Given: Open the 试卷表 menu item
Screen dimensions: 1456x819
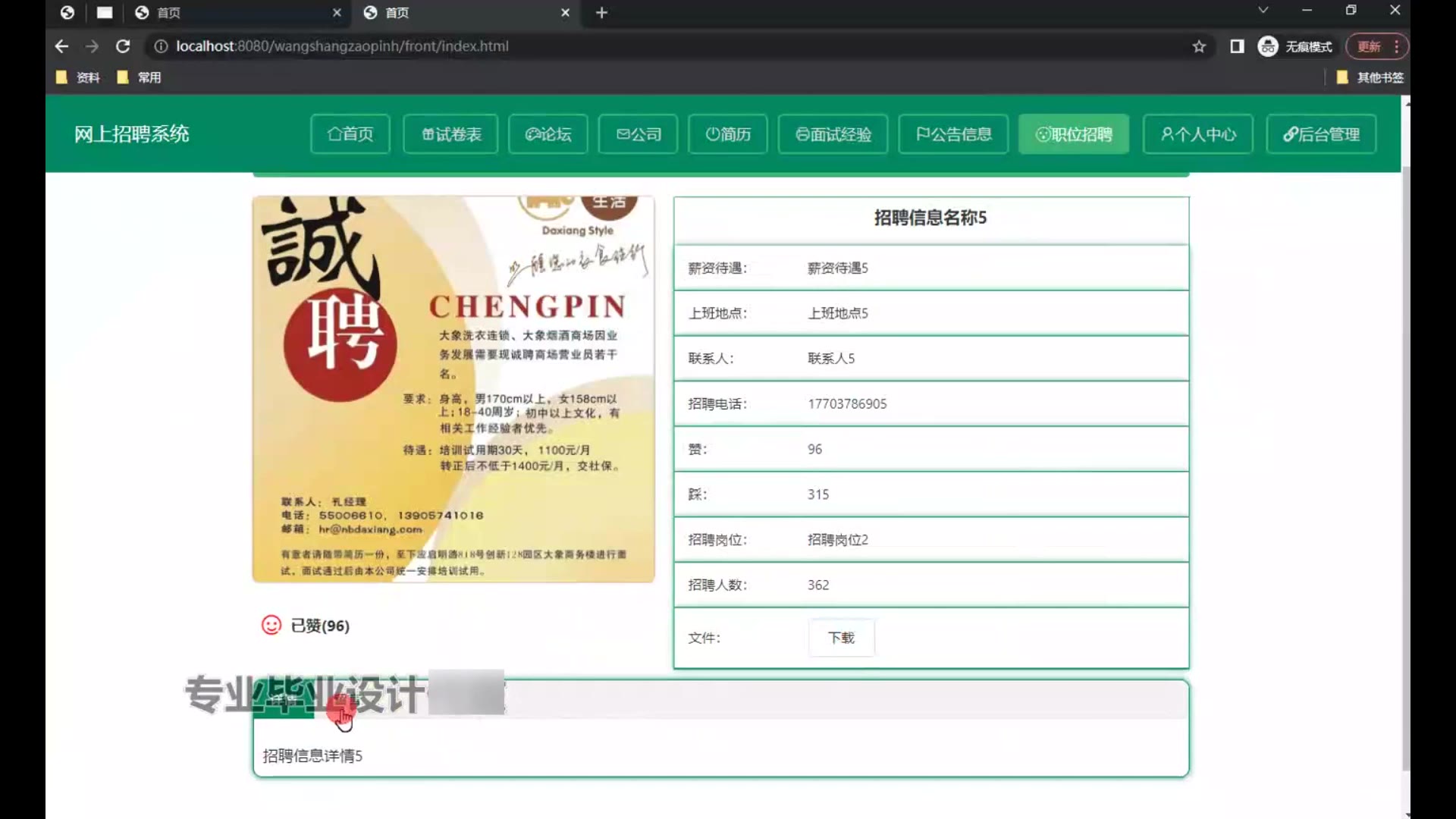Looking at the screenshot, I should pos(450,134).
